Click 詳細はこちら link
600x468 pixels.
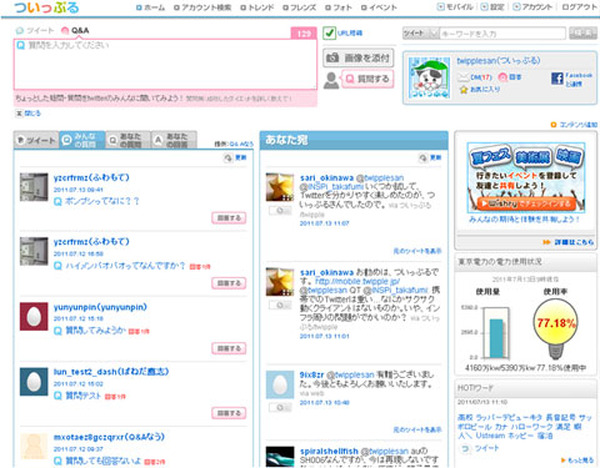(569, 242)
